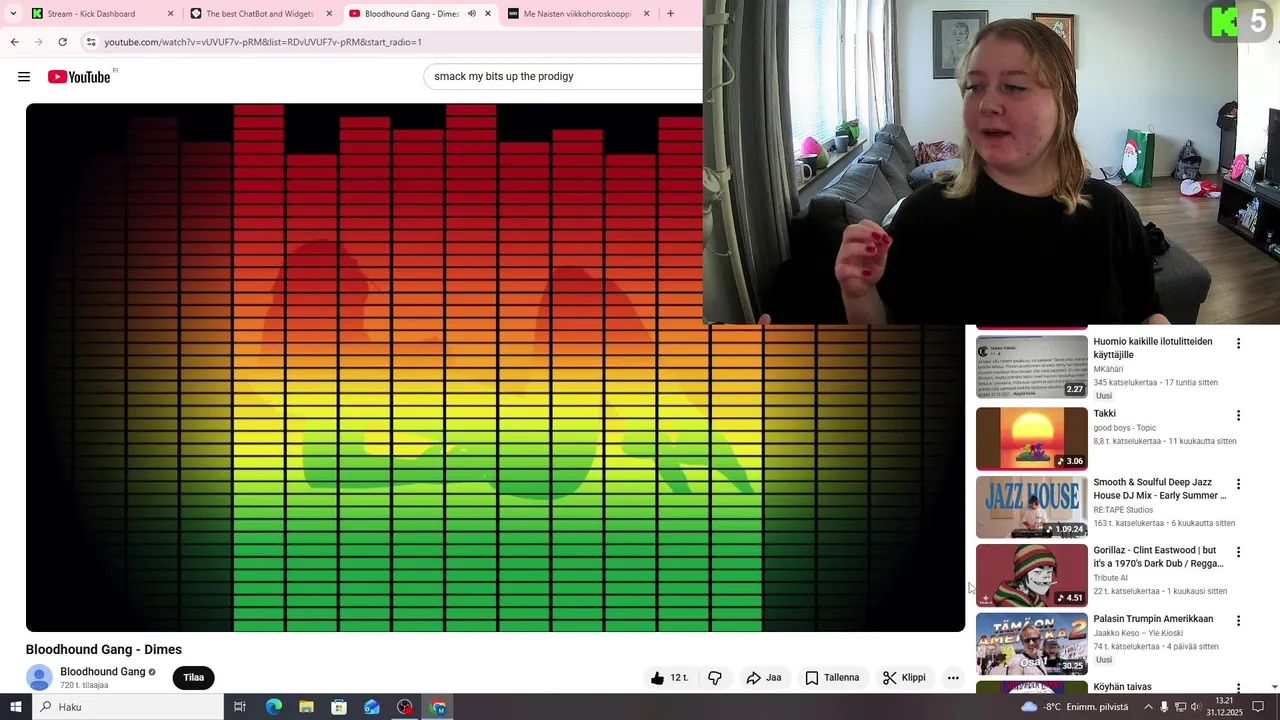
Task: Subscribe using the Tilaa button
Action: [194, 678]
